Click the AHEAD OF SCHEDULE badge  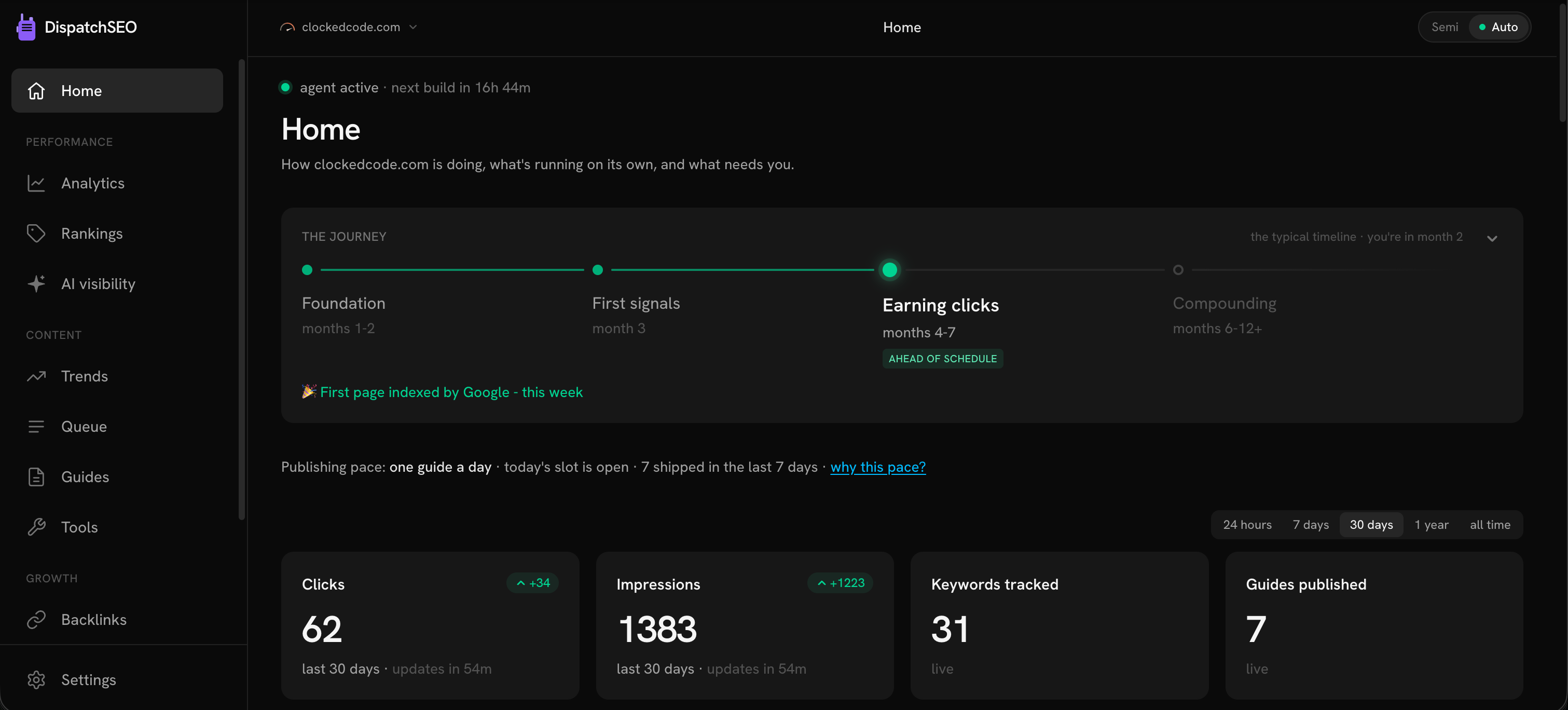[x=943, y=359]
